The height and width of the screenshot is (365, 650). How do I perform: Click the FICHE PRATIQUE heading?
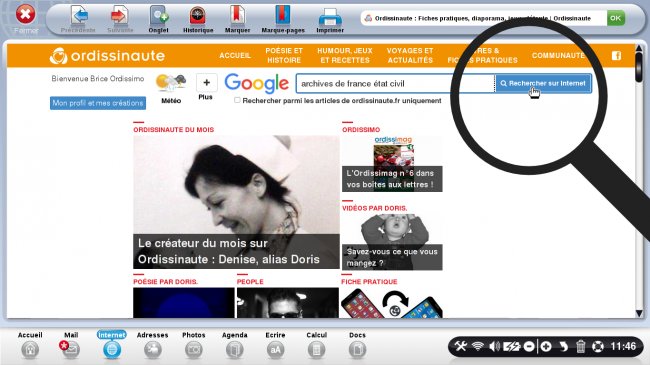[x=369, y=282]
